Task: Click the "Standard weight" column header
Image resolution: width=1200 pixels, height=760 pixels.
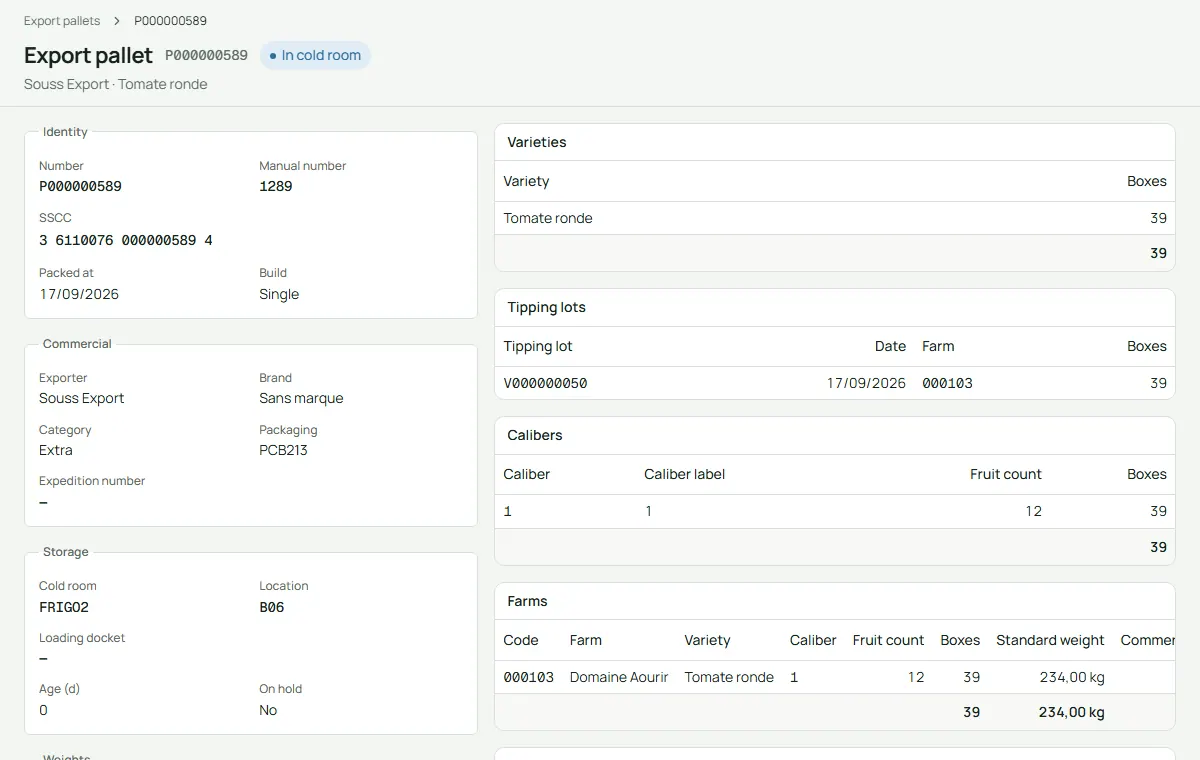Action: click(x=1050, y=640)
